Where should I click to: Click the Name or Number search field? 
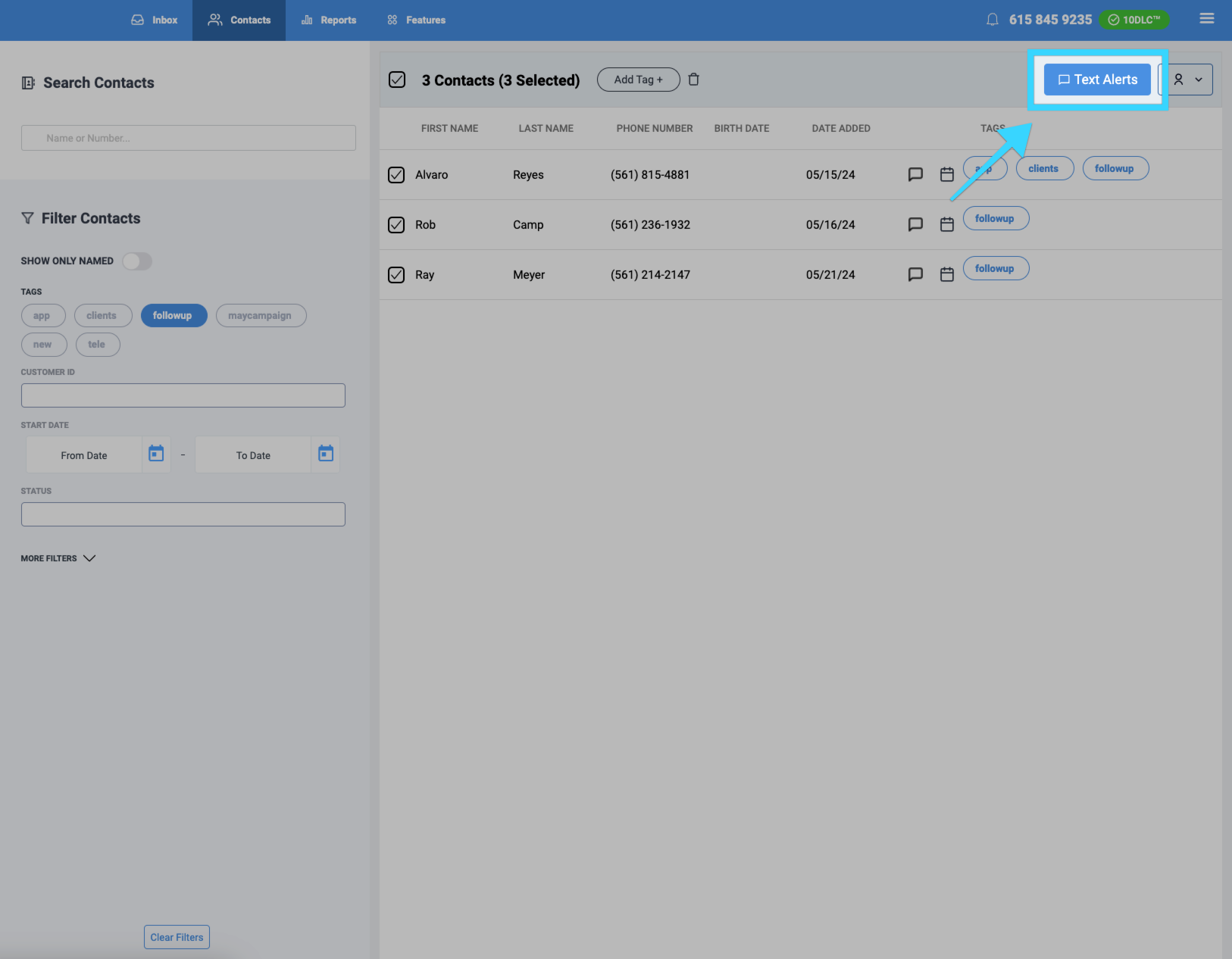pyautogui.click(x=189, y=138)
